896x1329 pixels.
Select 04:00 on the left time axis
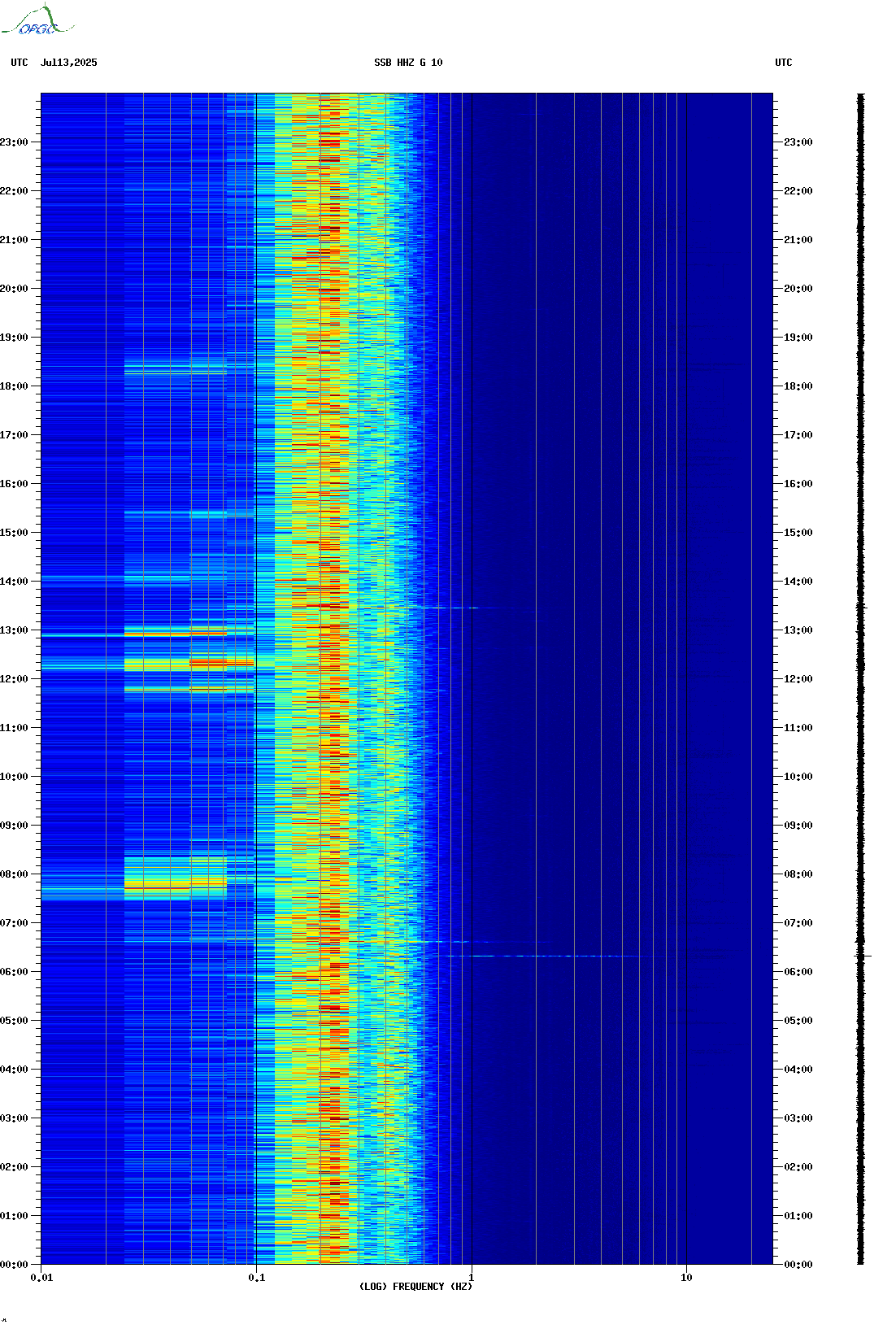coord(14,1070)
